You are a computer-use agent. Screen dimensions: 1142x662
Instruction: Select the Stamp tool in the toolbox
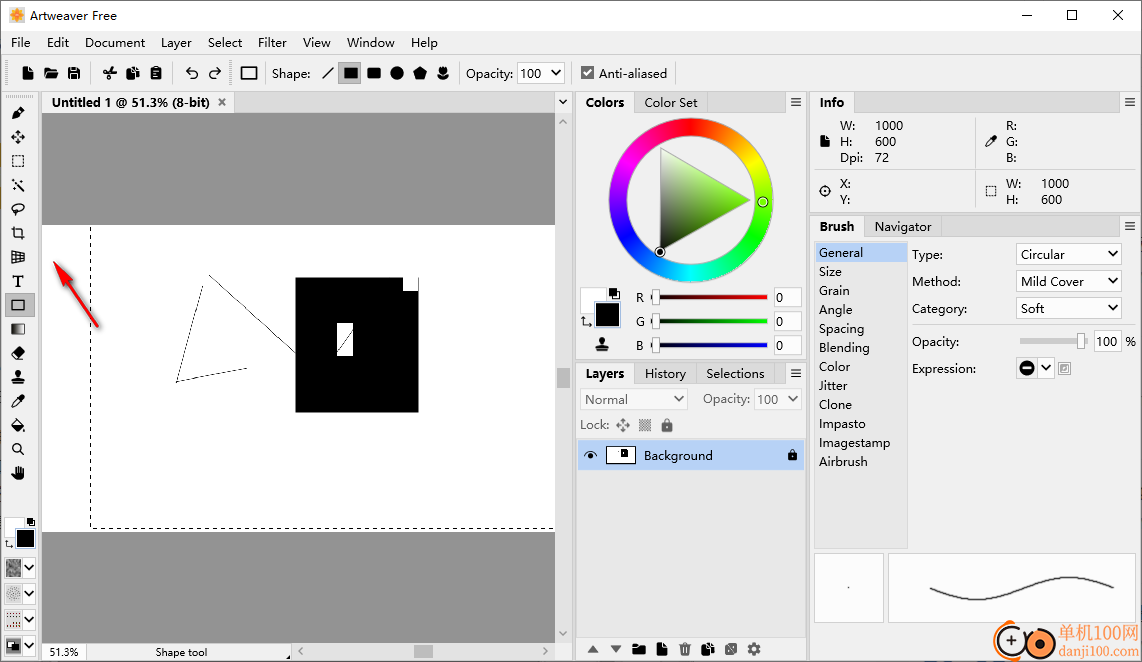[18, 377]
